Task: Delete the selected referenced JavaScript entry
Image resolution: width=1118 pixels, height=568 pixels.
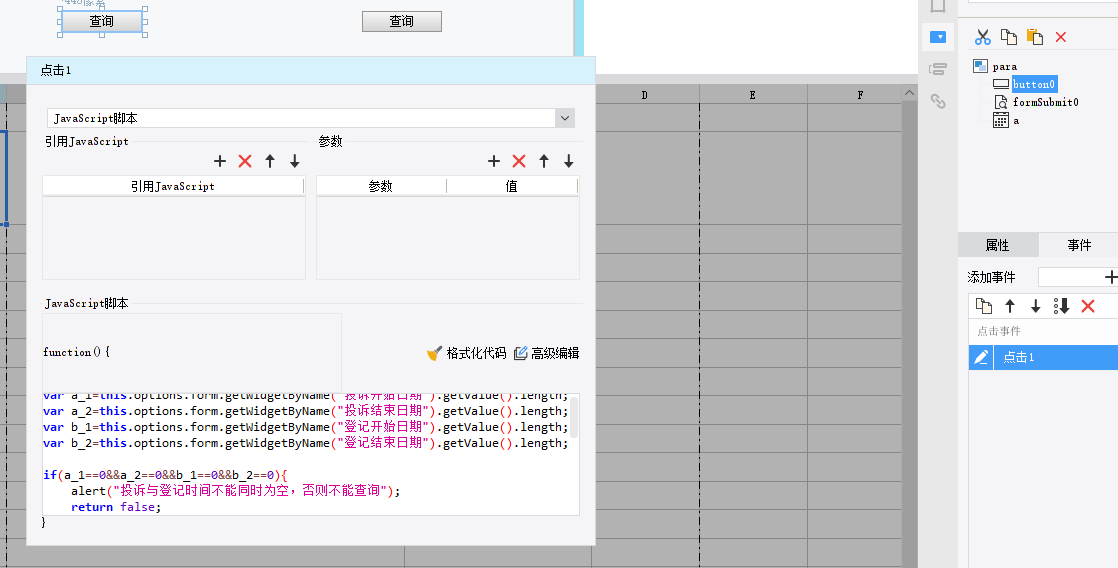Action: (x=245, y=161)
